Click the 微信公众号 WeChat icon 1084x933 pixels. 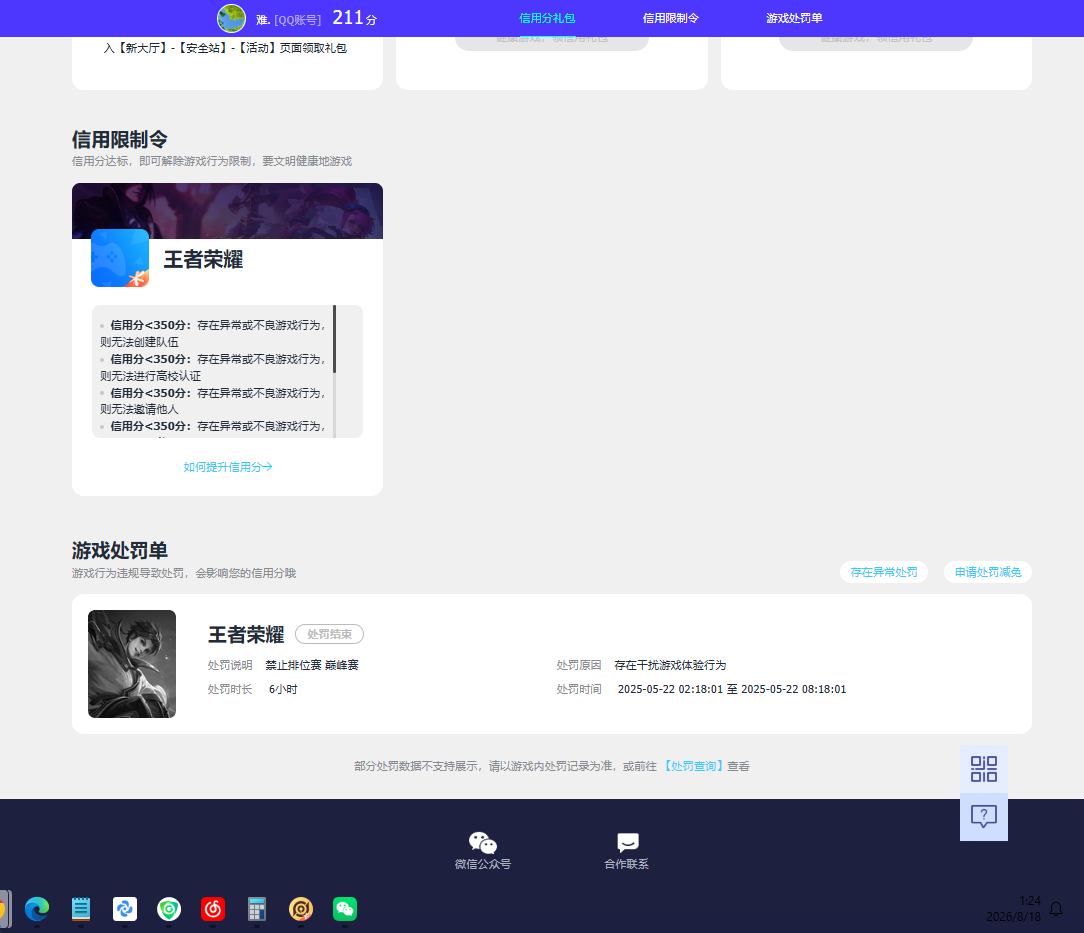pos(483,842)
